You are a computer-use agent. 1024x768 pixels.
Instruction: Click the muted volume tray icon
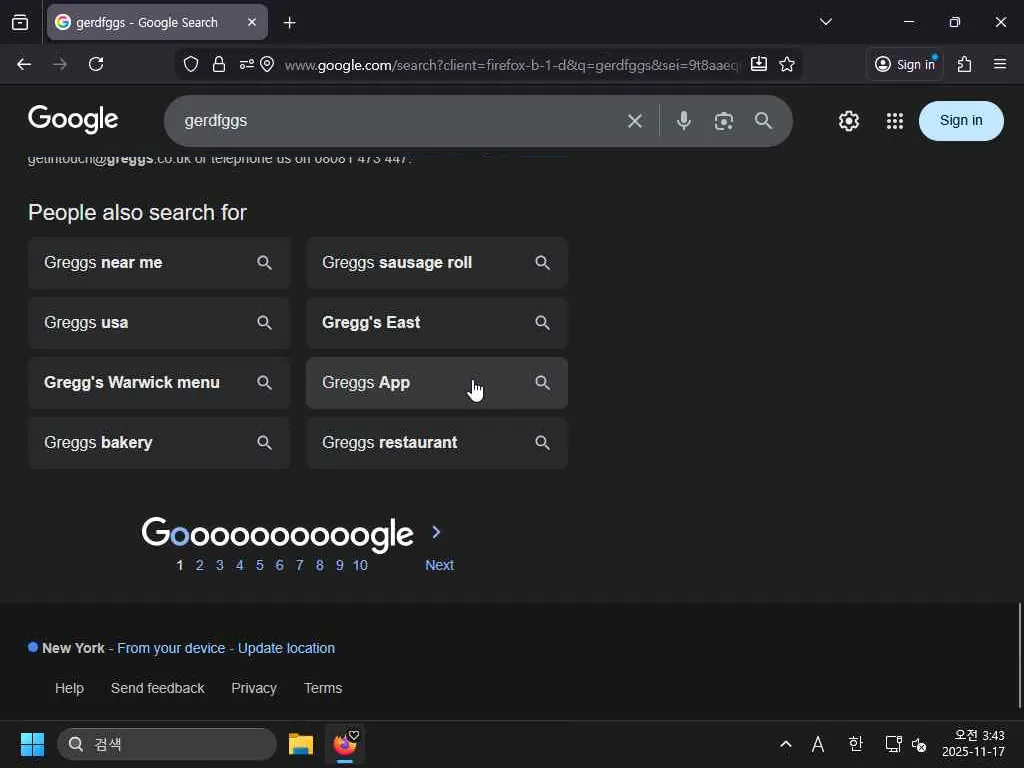920,744
